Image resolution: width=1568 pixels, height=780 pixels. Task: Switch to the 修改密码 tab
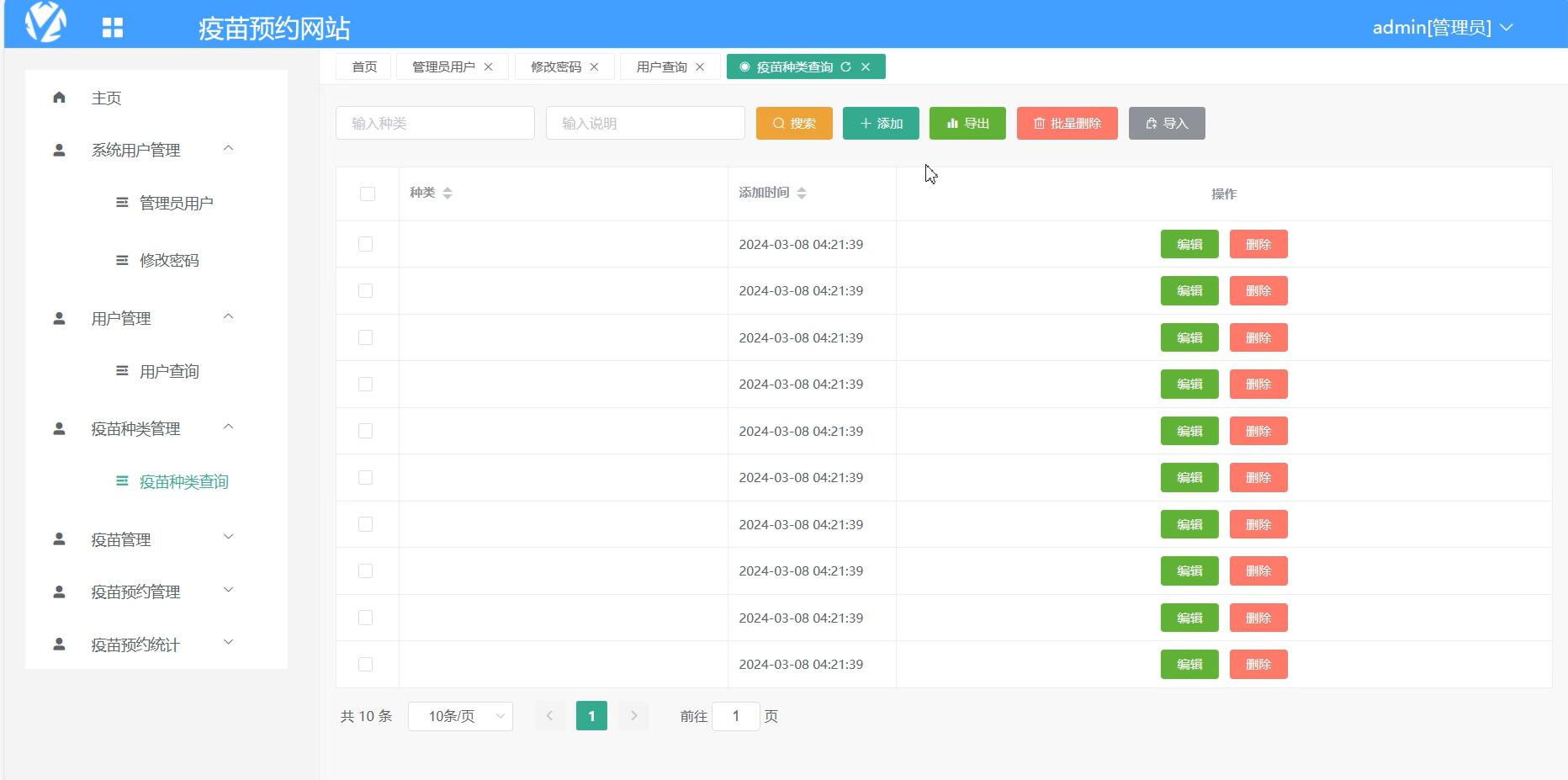coord(556,66)
